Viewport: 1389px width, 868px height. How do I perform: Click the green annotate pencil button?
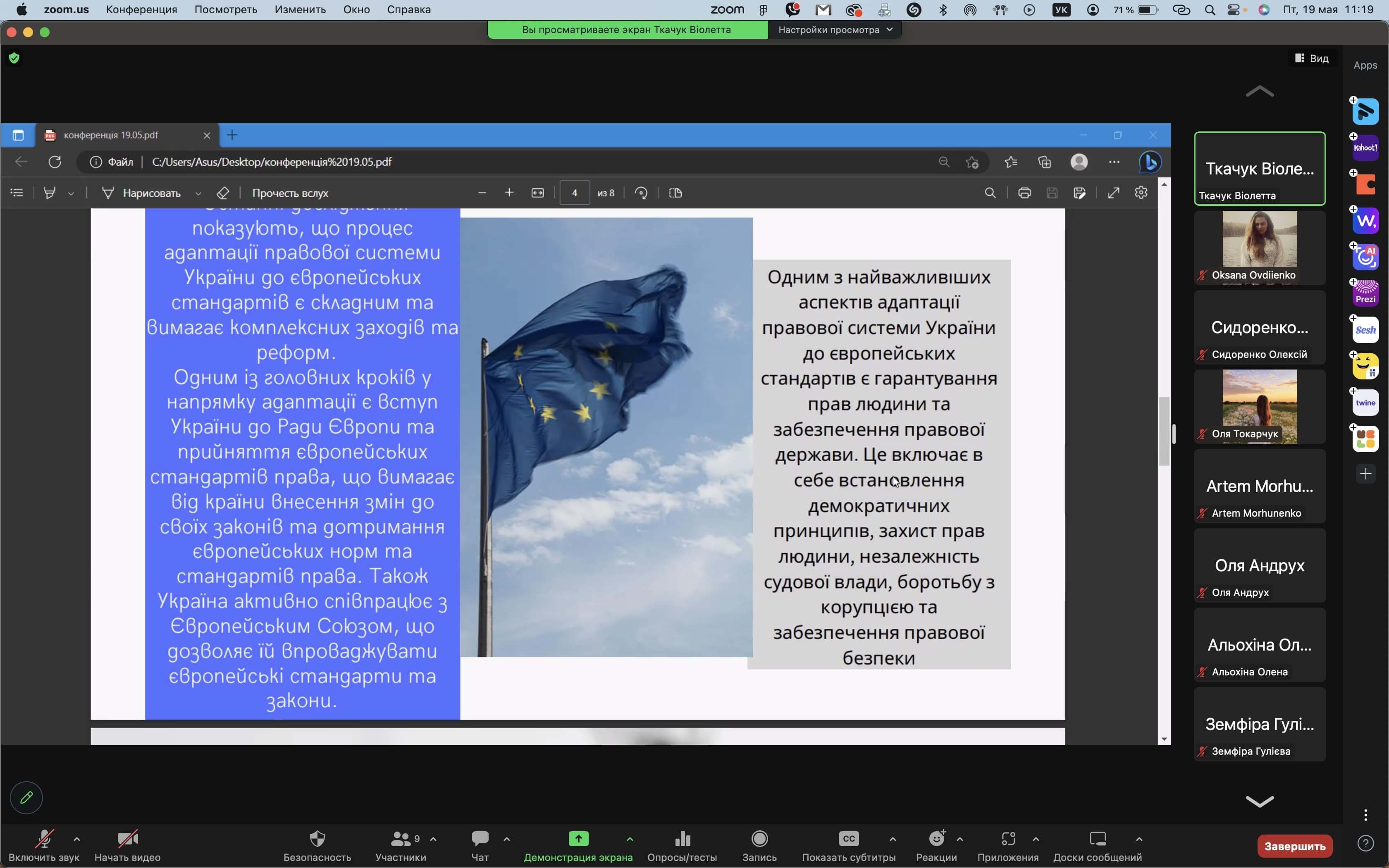click(26, 797)
